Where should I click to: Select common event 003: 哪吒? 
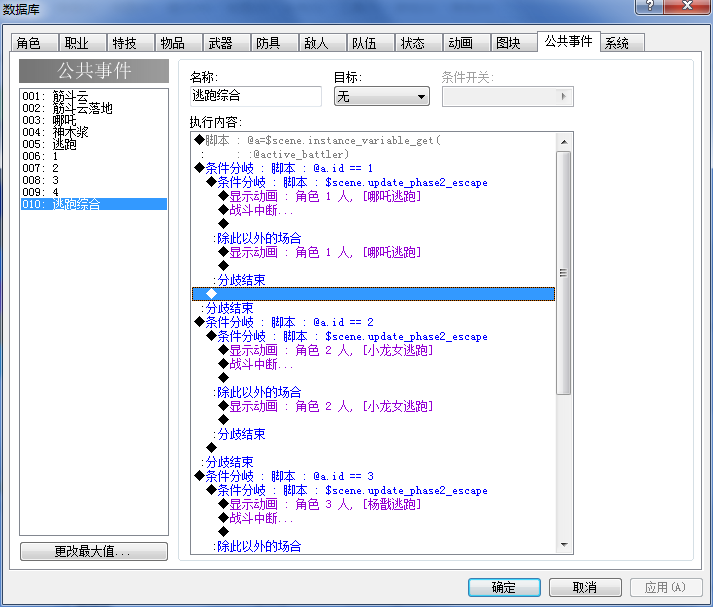click(x=94, y=120)
